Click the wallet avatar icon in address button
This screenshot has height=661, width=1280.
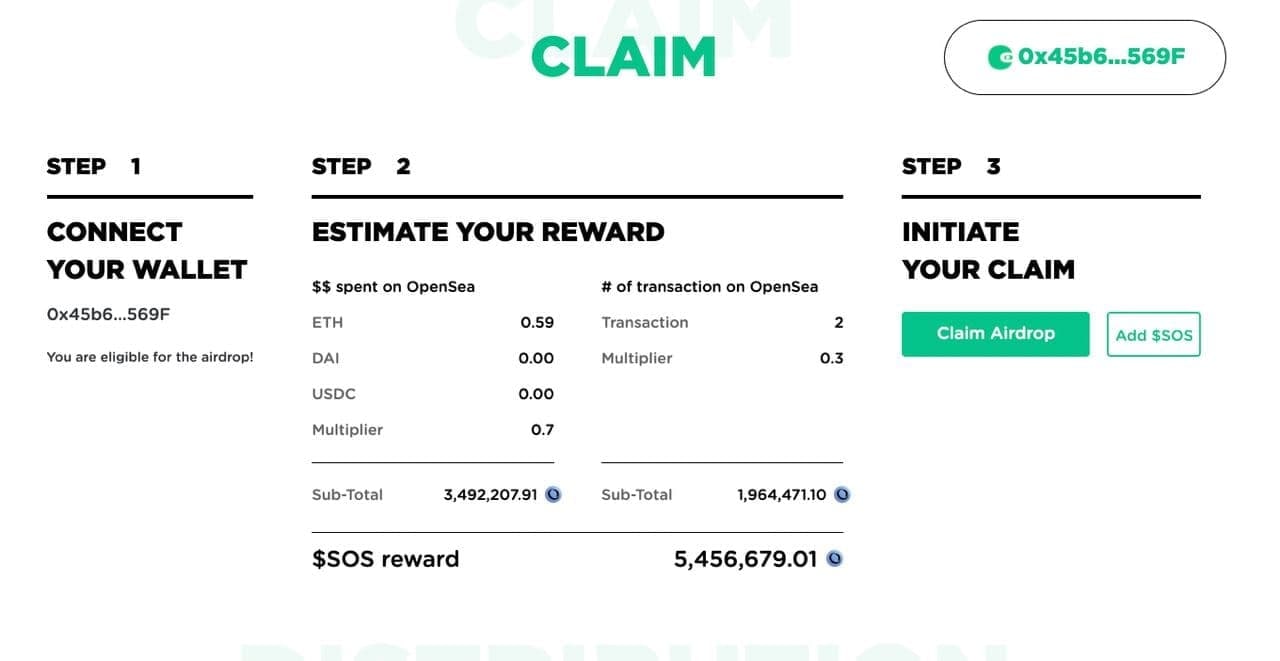point(999,57)
